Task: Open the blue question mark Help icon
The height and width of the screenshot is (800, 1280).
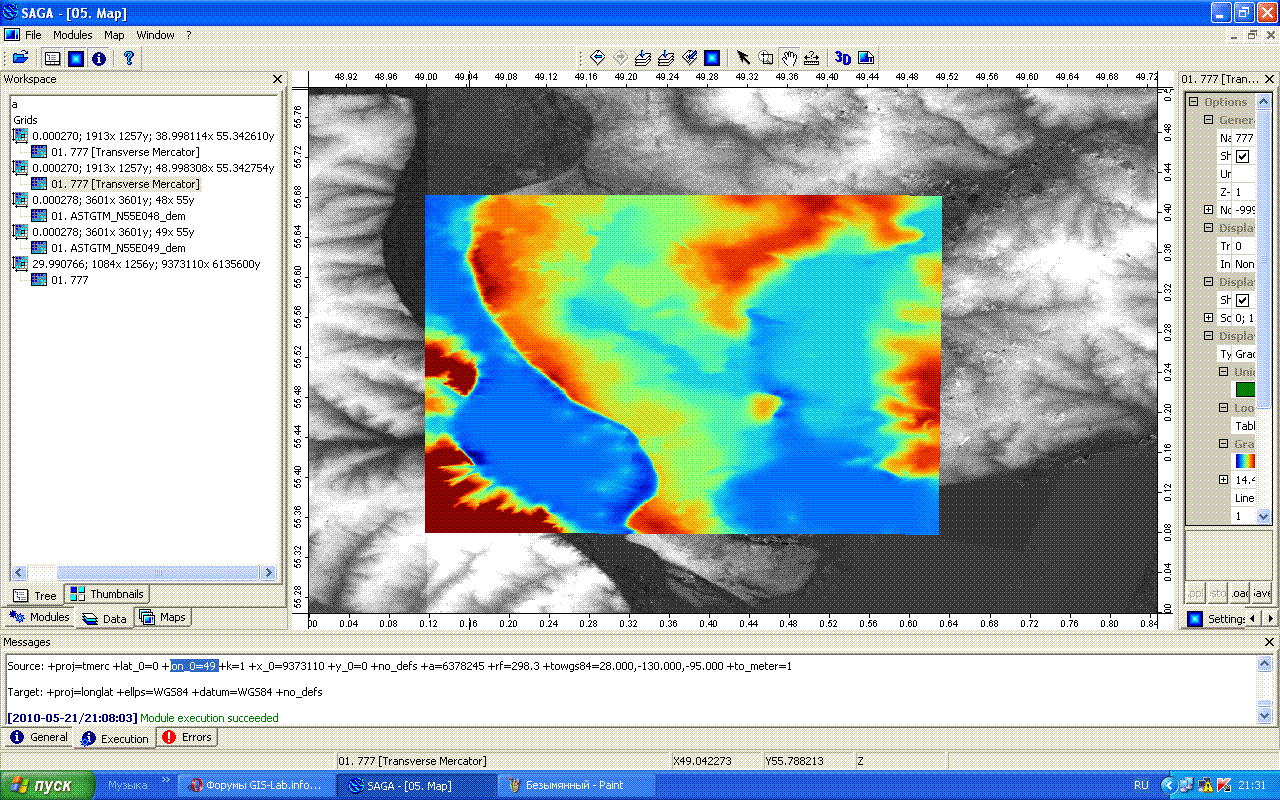Action: point(128,58)
